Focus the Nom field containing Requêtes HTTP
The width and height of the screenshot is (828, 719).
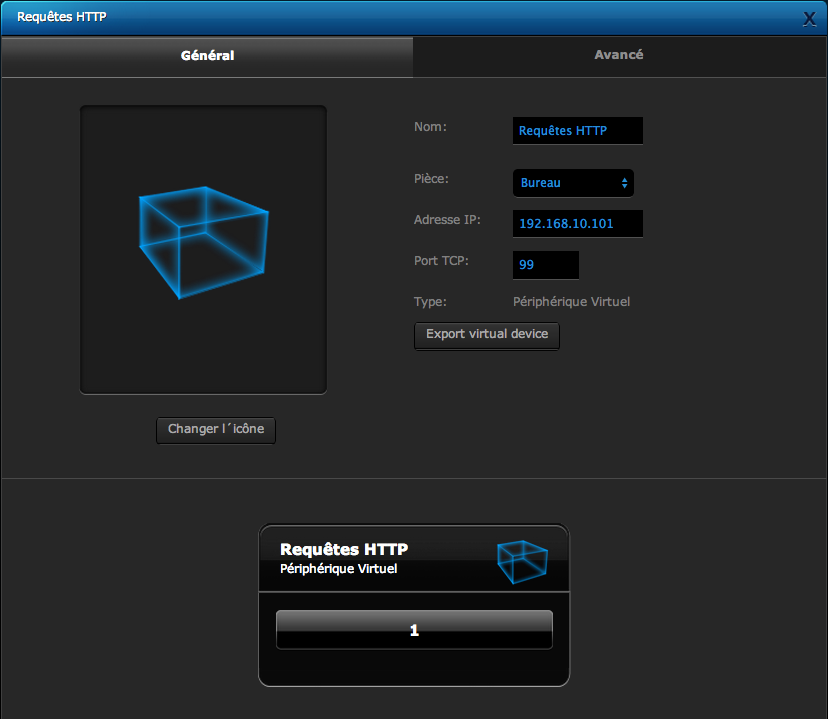[x=577, y=131]
